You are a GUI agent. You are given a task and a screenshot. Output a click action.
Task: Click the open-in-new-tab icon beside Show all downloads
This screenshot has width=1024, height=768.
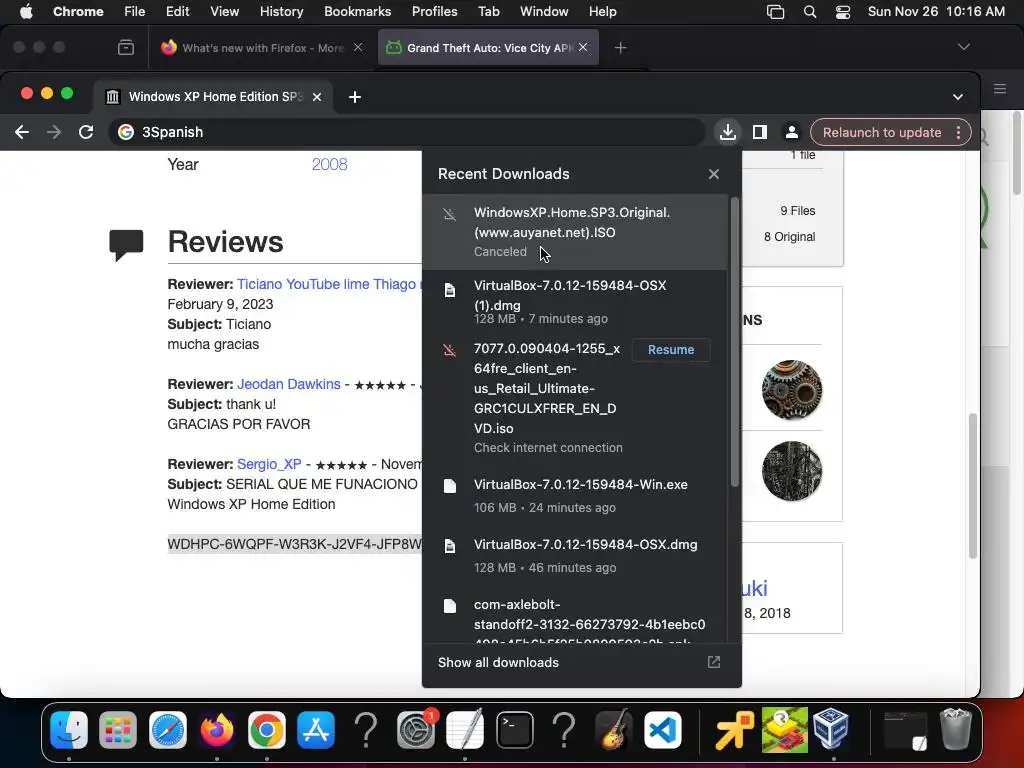pos(714,663)
